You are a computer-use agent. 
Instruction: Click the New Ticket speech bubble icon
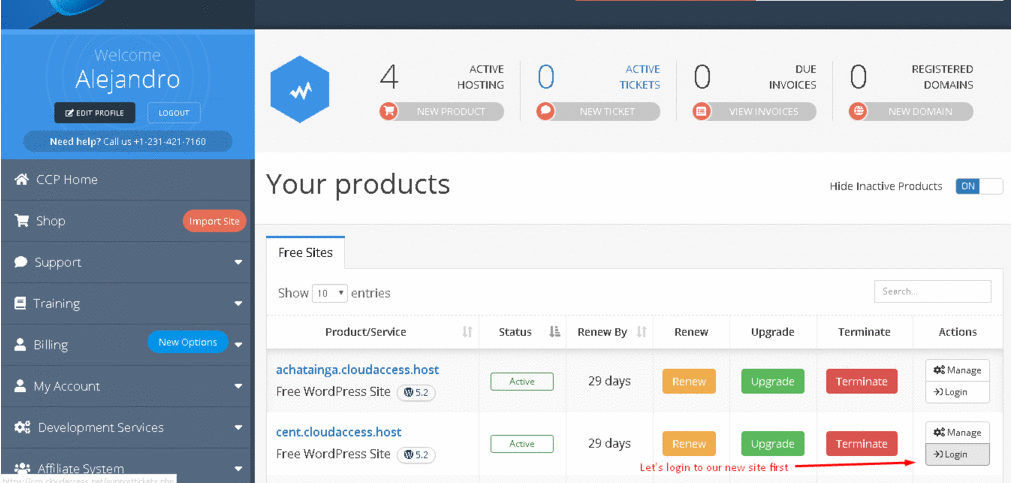545,111
